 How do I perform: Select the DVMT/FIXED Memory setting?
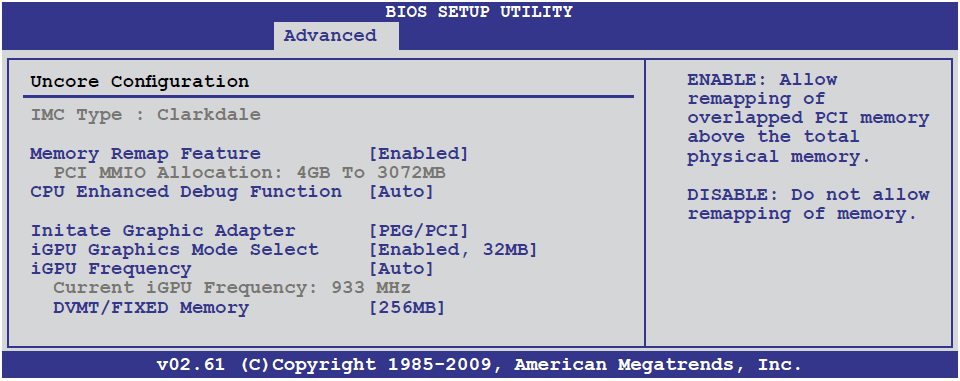pyautogui.click(x=151, y=307)
